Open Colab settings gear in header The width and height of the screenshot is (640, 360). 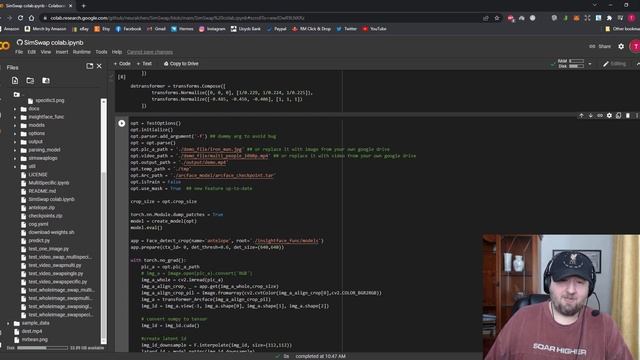(621, 47)
